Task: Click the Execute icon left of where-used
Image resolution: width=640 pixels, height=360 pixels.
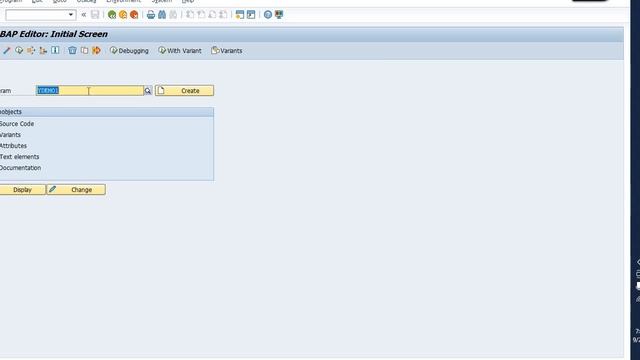Action: pyautogui.click(x=19, y=50)
